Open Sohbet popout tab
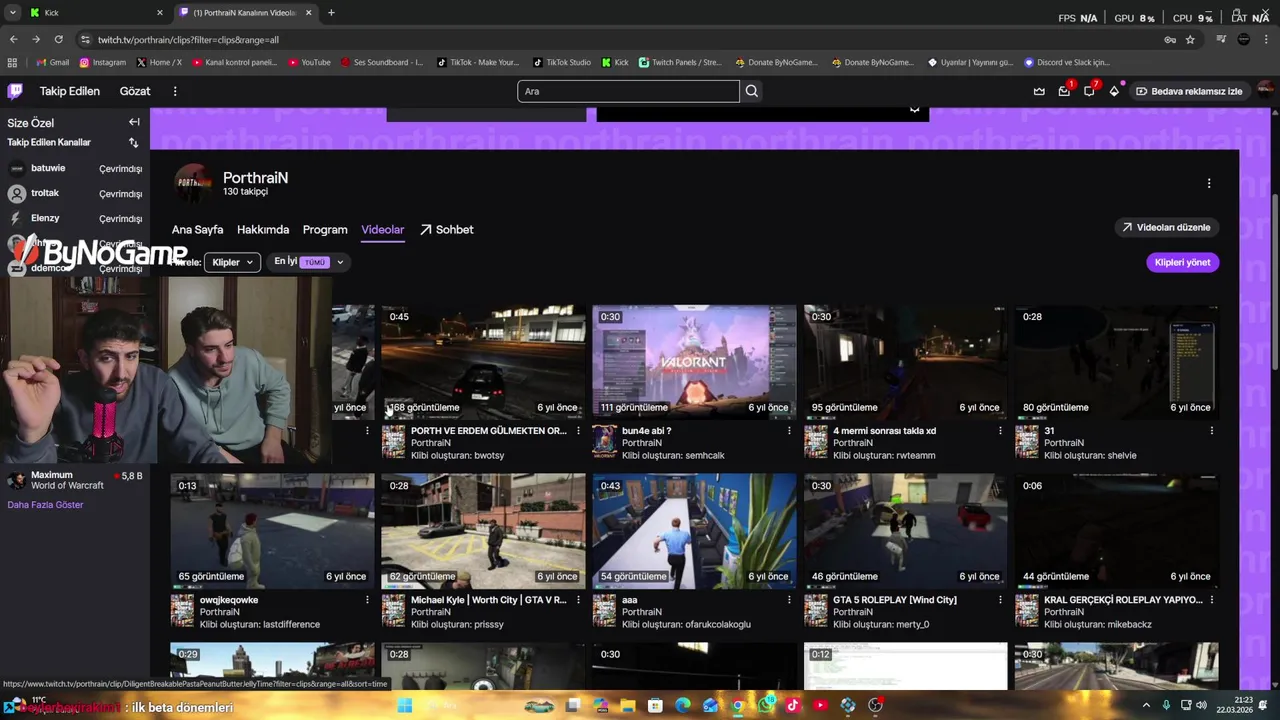The image size is (1280, 720). (x=447, y=230)
